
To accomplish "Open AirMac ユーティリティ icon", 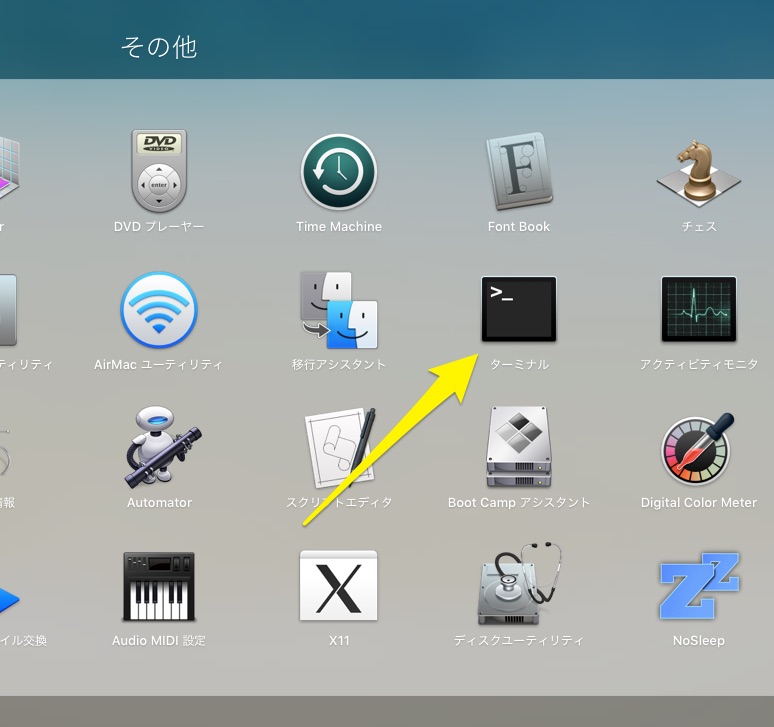I will pyautogui.click(x=159, y=309).
